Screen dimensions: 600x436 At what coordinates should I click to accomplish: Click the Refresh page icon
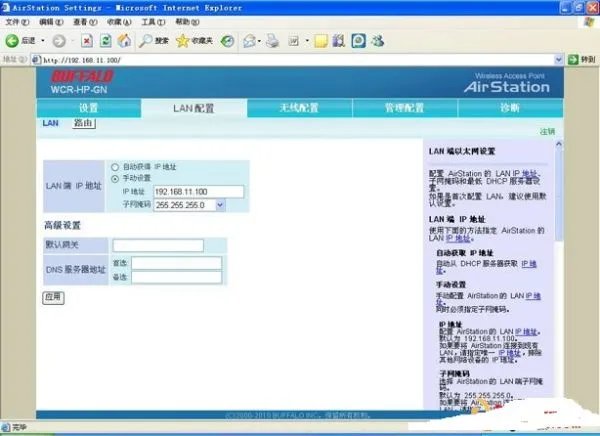coord(106,41)
